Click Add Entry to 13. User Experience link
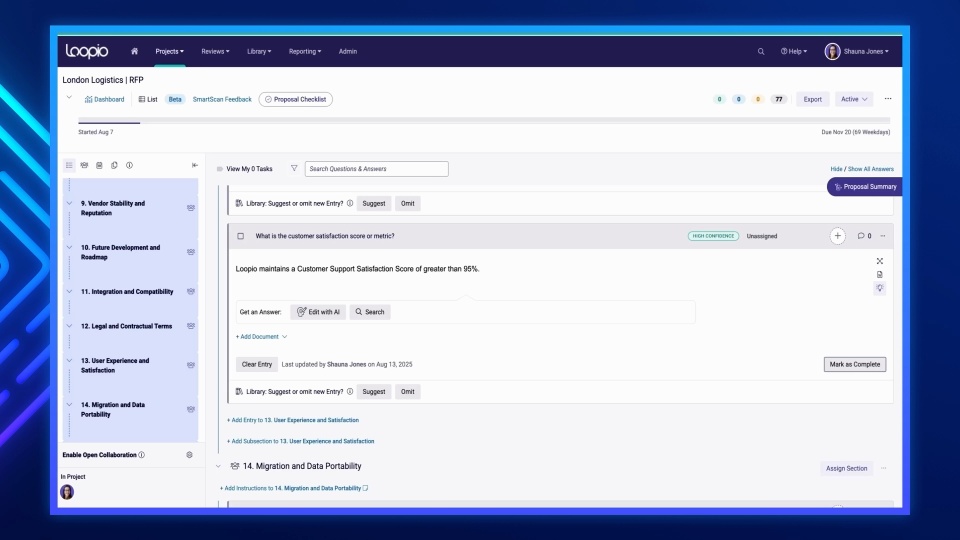Image resolution: width=960 pixels, height=540 pixels. click(293, 420)
